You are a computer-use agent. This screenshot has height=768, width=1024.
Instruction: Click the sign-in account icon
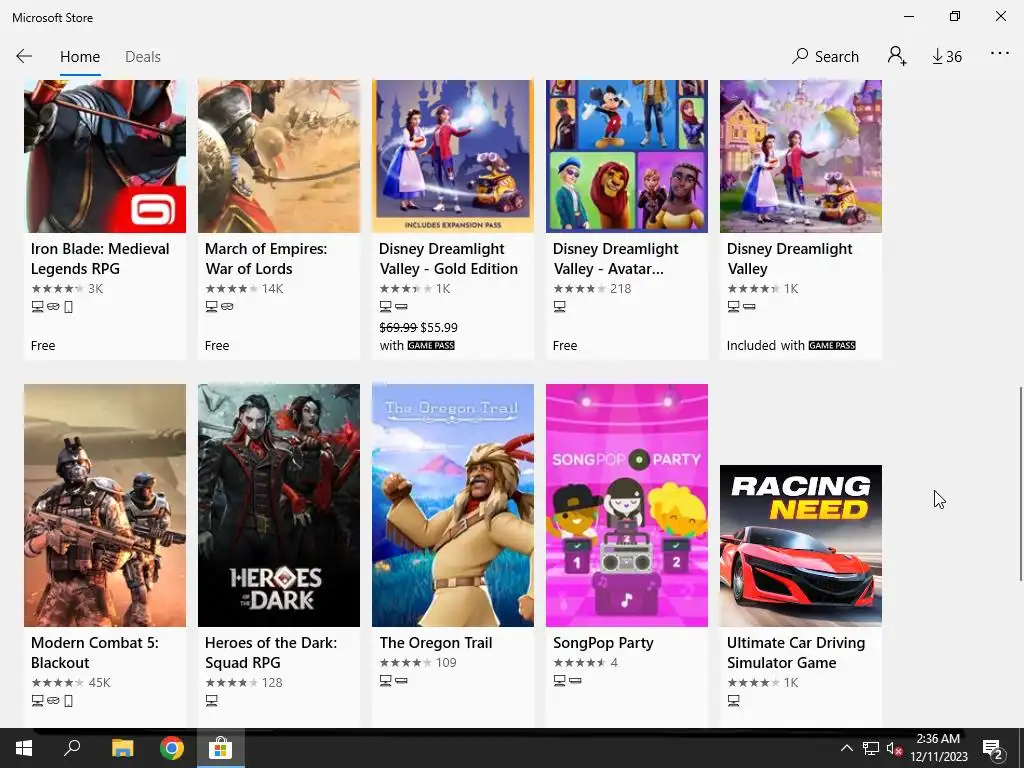pos(897,56)
